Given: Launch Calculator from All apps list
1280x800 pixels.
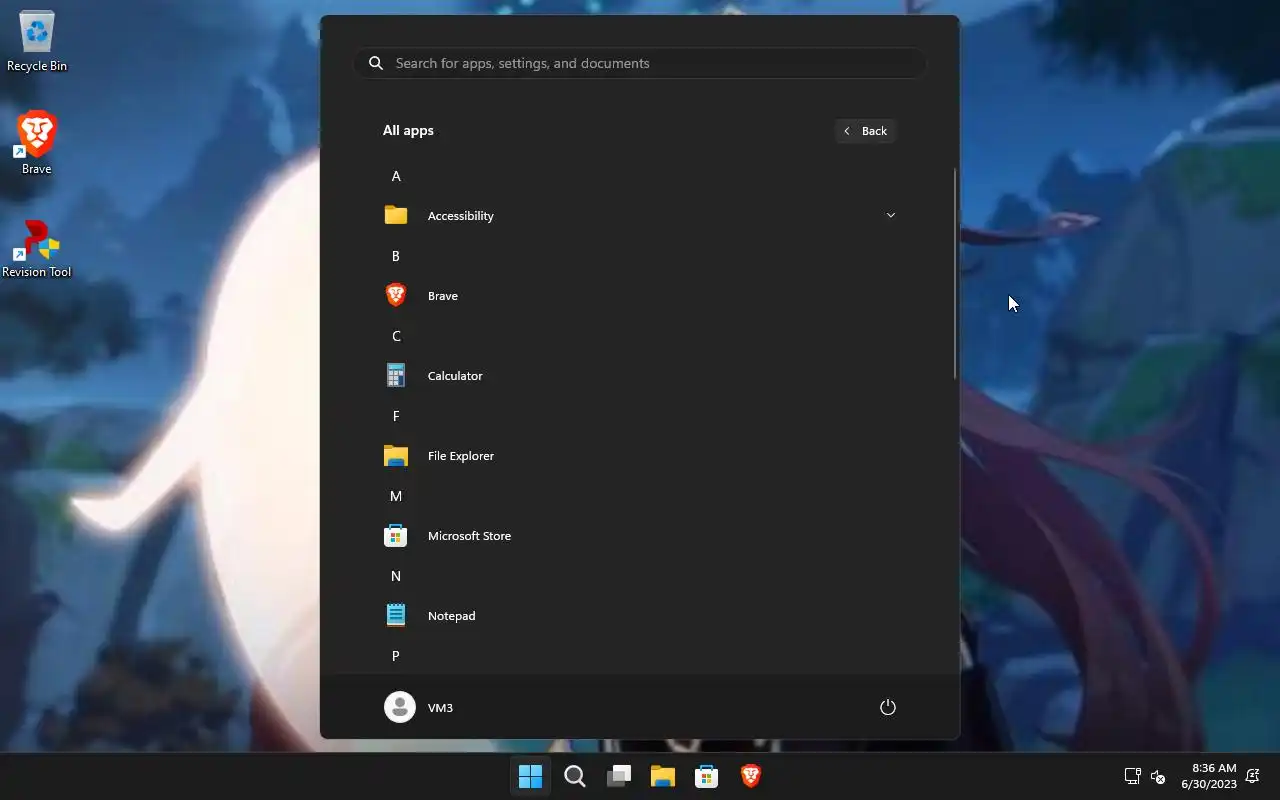Looking at the screenshot, I should tap(640, 376).
